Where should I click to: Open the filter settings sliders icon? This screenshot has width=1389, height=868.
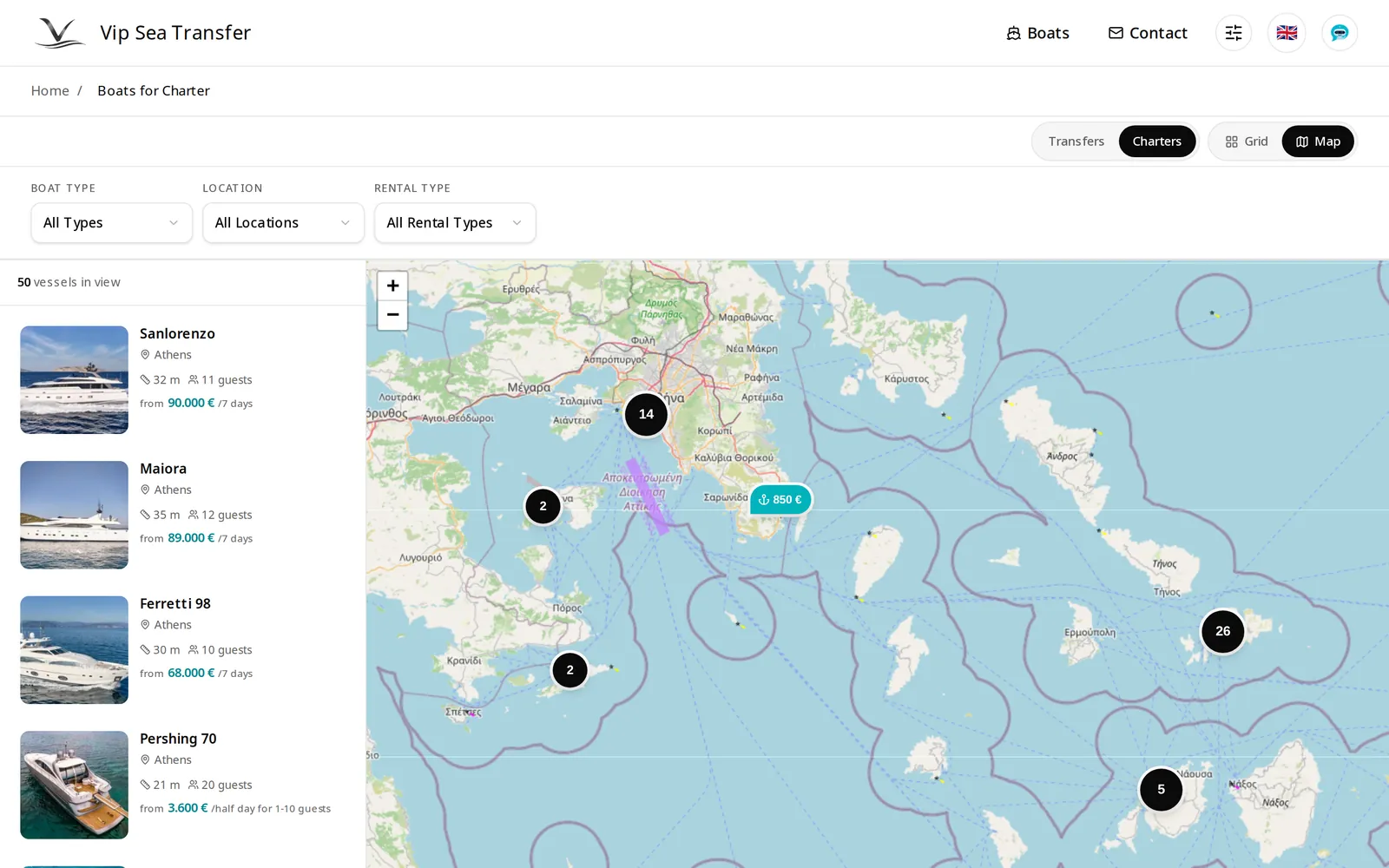pos(1234,33)
